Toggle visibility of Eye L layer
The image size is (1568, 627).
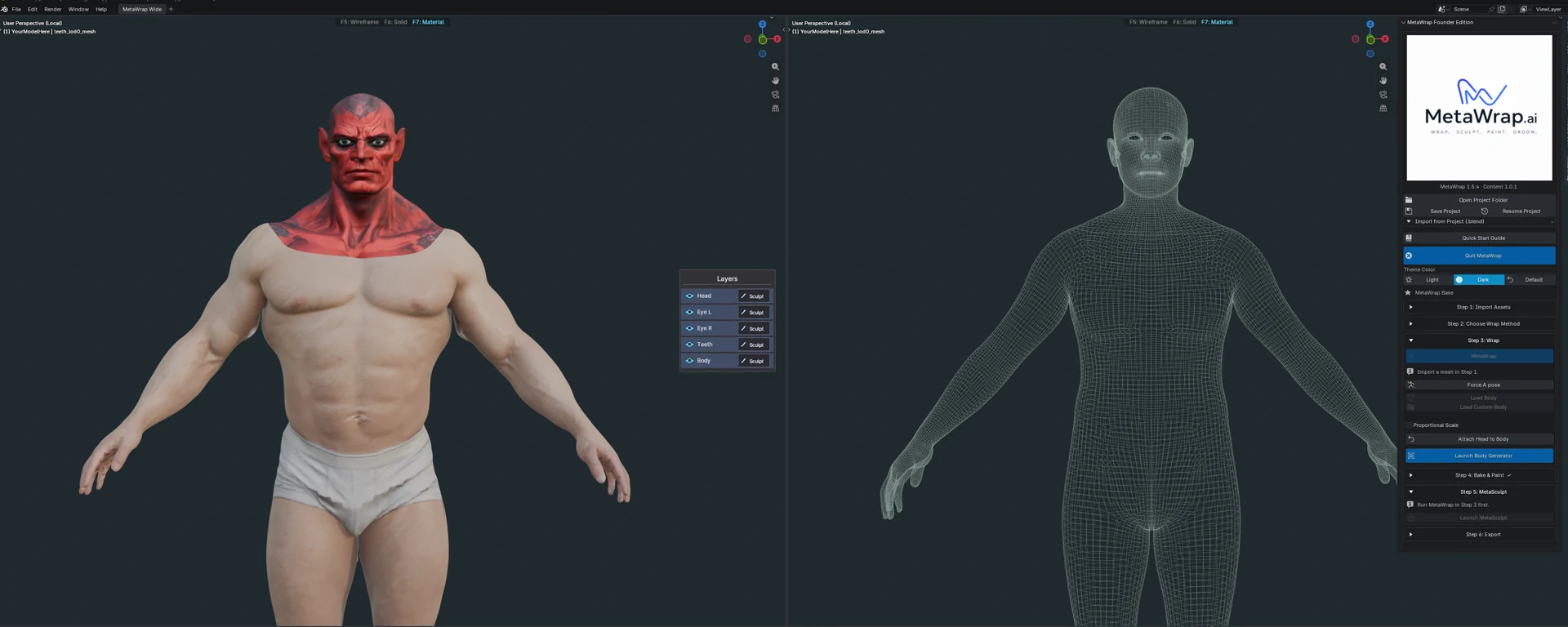(x=689, y=312)
